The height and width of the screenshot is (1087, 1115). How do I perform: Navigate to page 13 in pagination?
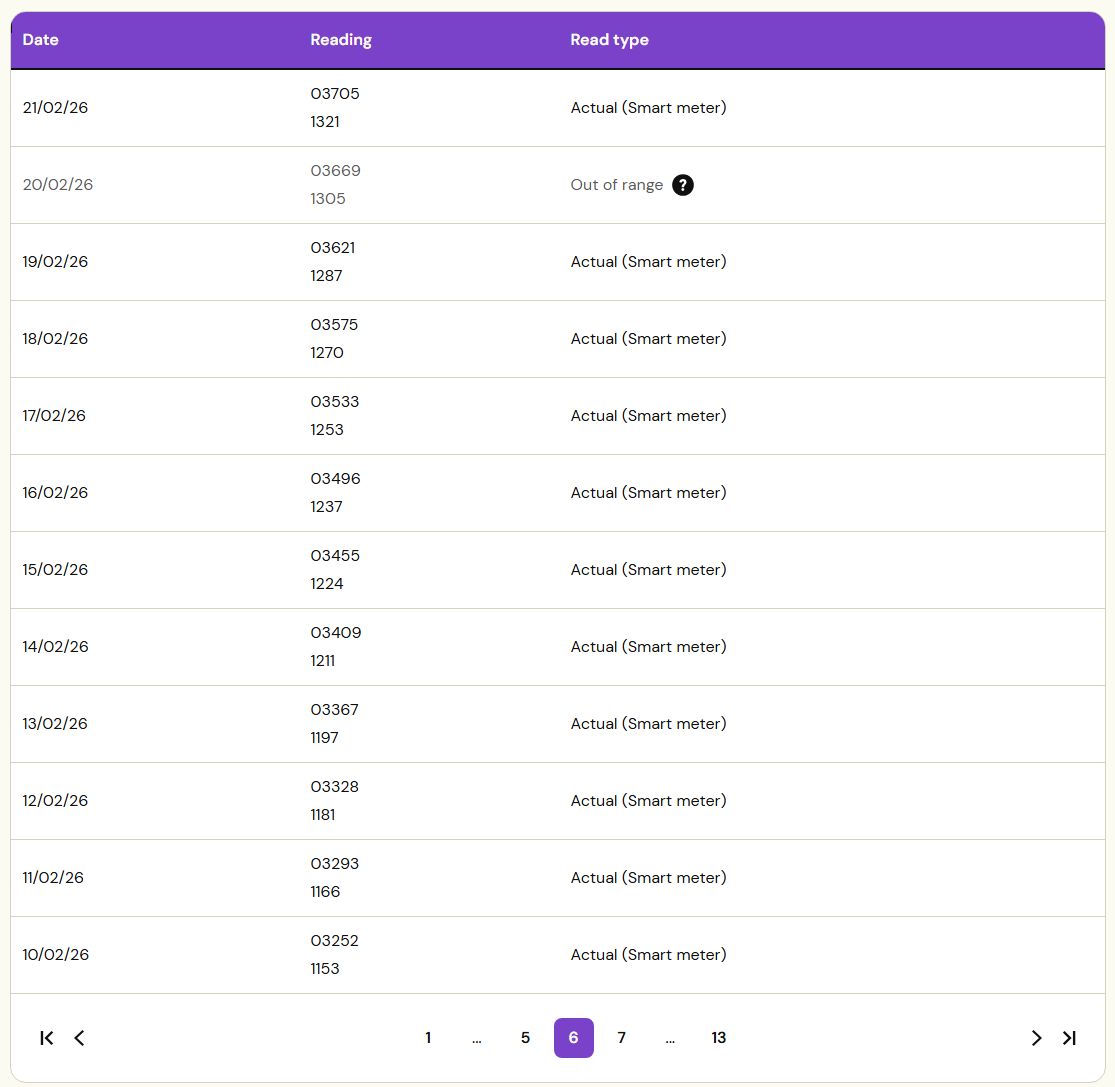718,1038
